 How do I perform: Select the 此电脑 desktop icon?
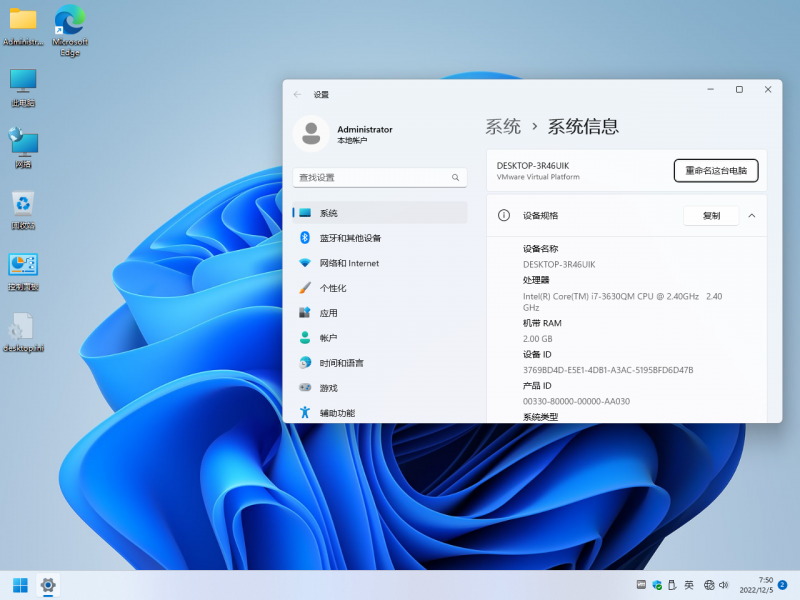[23, 87]
